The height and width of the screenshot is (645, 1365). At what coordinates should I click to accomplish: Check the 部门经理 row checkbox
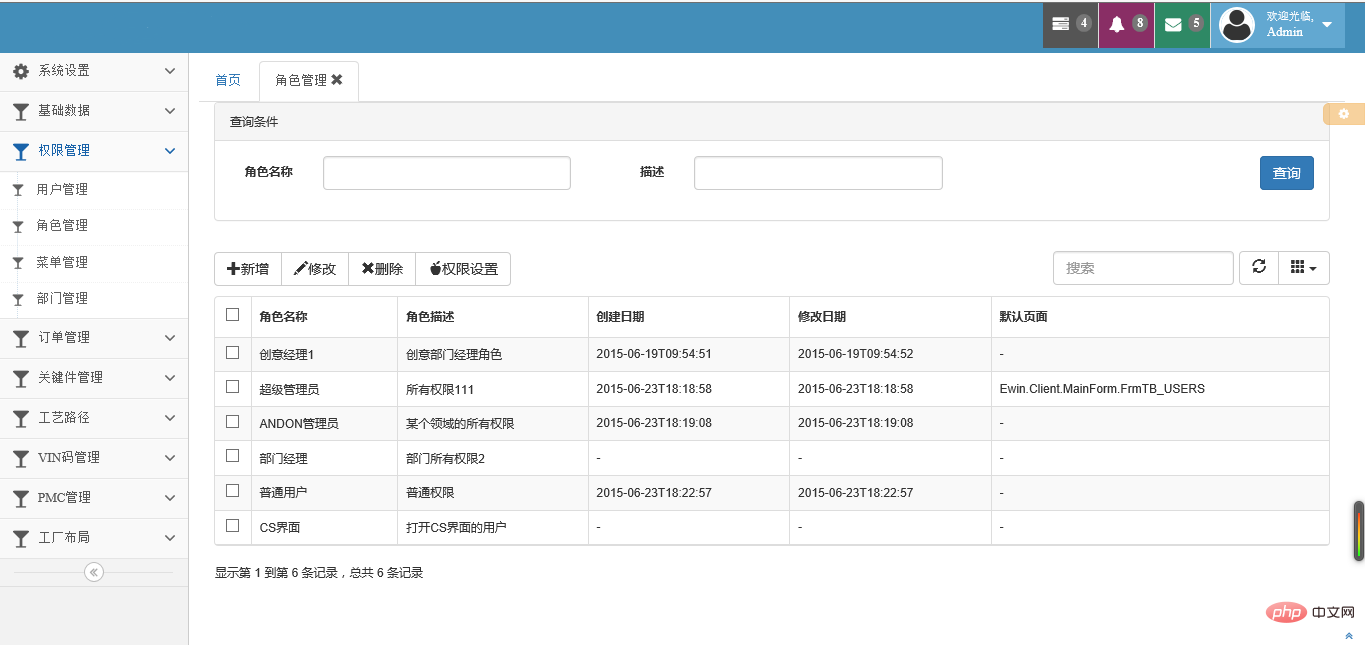pyautogui.click(x=233, y=455)
